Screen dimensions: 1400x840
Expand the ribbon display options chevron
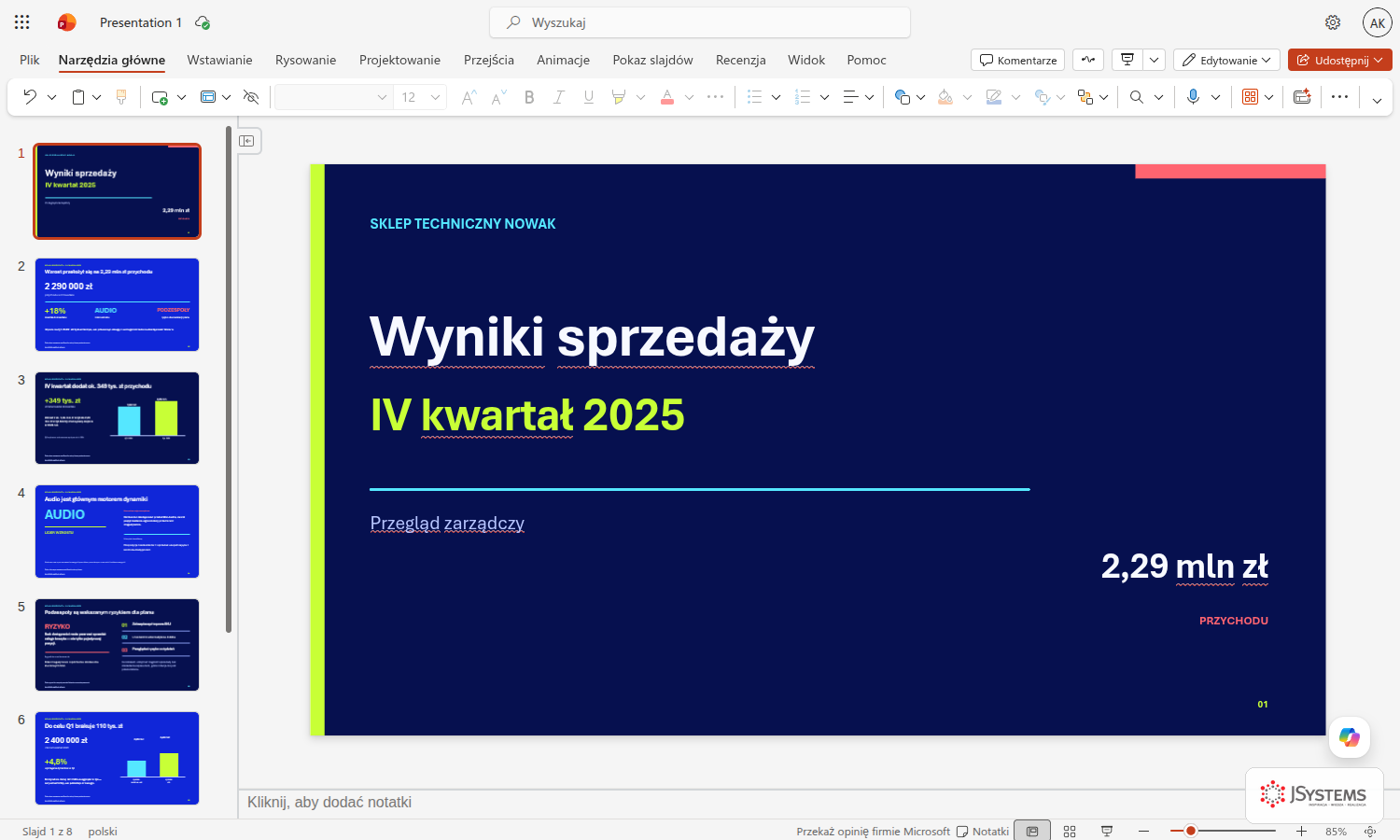[1377, 100]
